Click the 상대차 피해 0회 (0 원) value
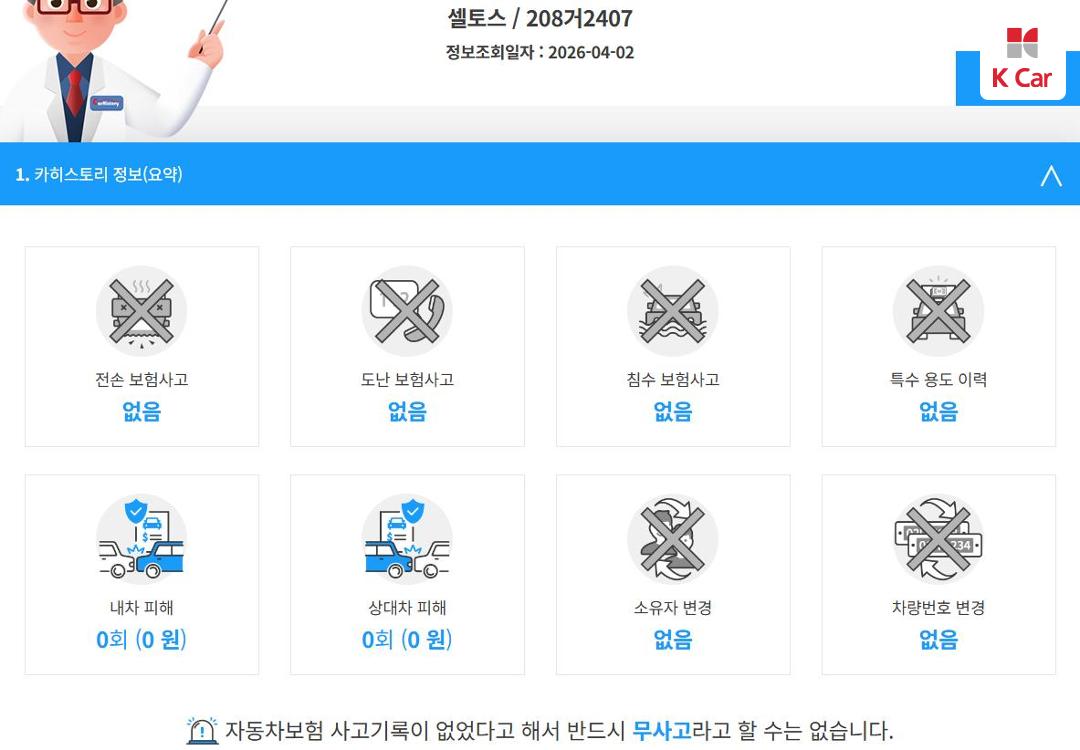1080x750 pixels. pos(407,640)
